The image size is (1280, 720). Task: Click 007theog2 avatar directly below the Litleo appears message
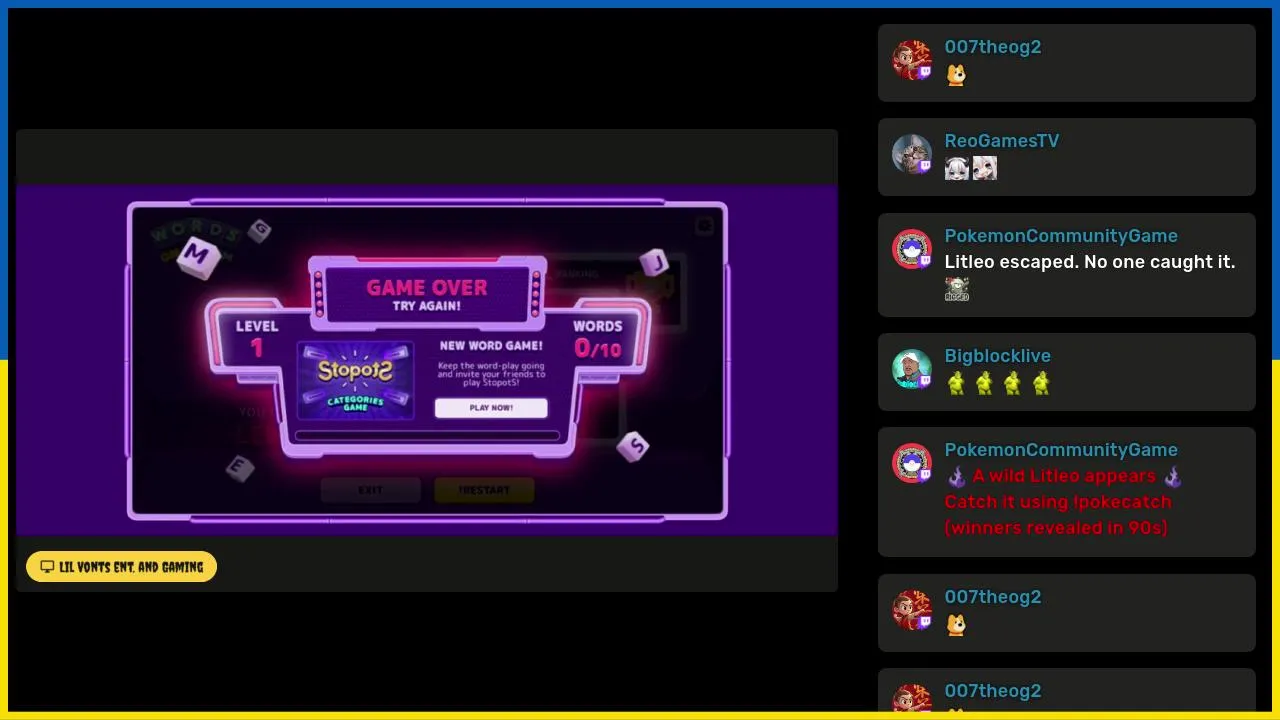(912, 610)
